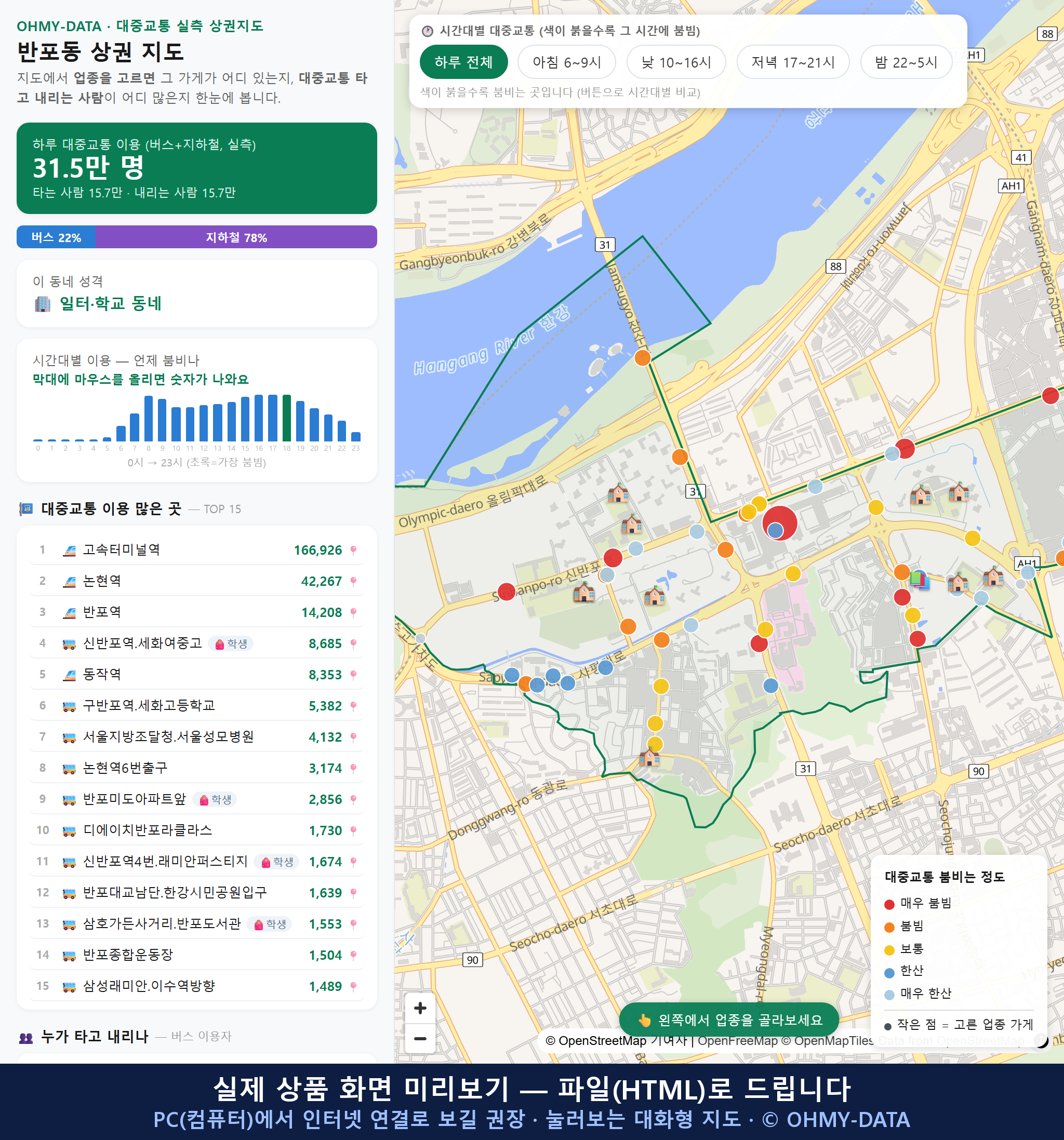Open the OpenFreeMap attribution link
This screenshot has height=1140, width=1064.
738,1040
